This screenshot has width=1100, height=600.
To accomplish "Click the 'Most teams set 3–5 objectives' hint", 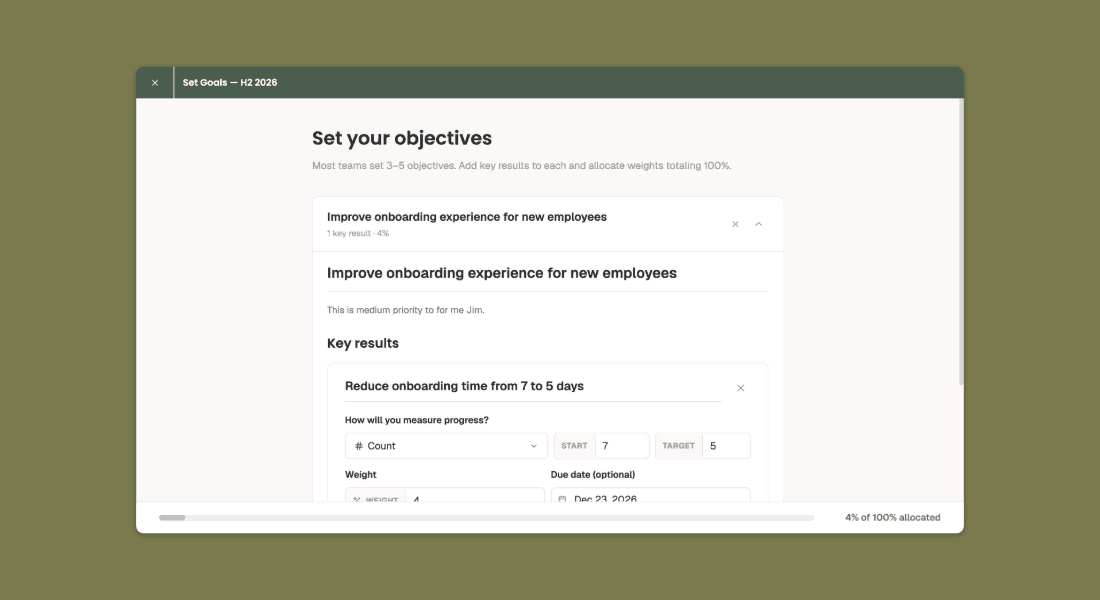I will click(x=521, y=166).
